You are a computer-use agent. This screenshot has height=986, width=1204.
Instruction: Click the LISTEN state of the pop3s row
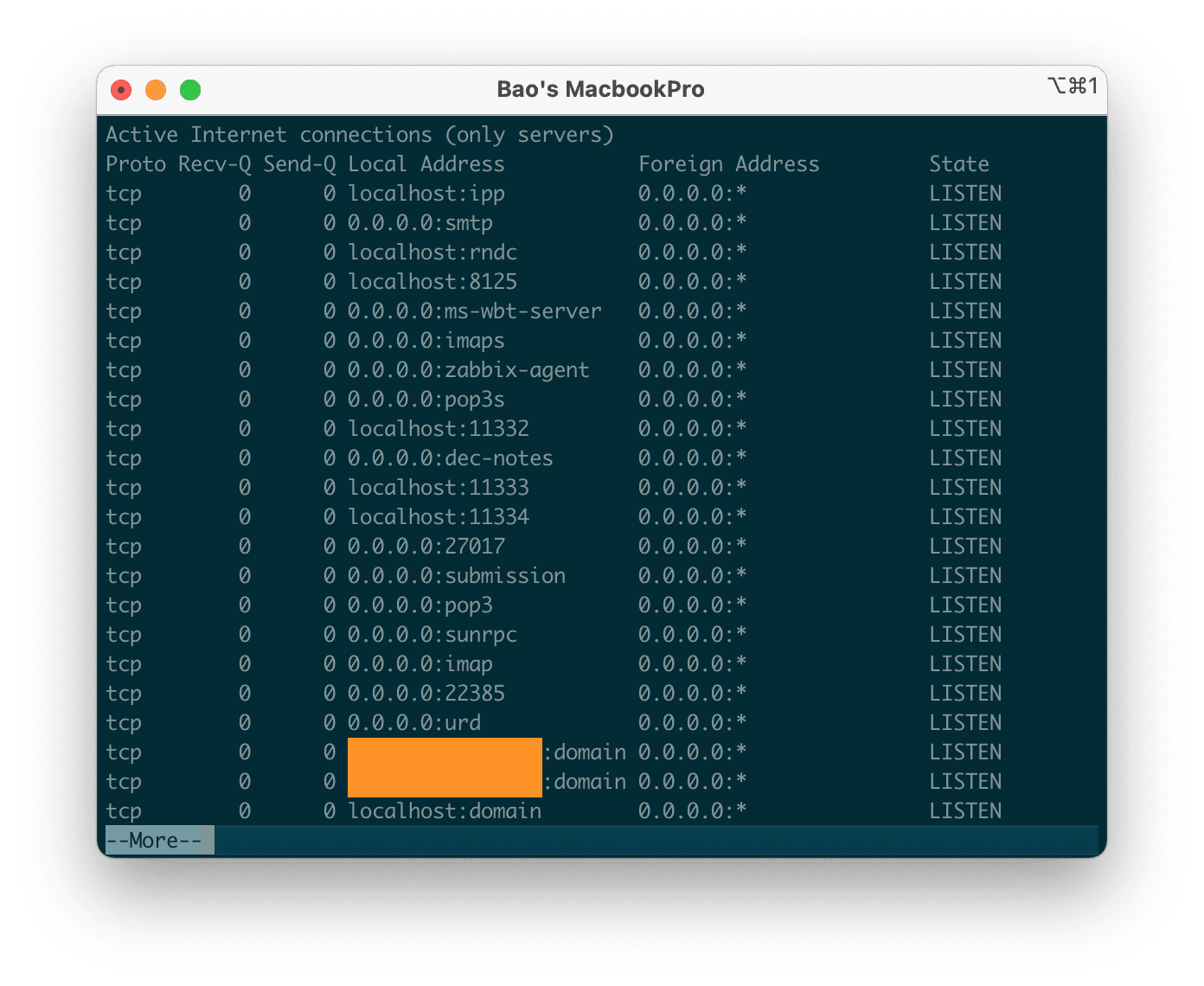click(965, 399)
